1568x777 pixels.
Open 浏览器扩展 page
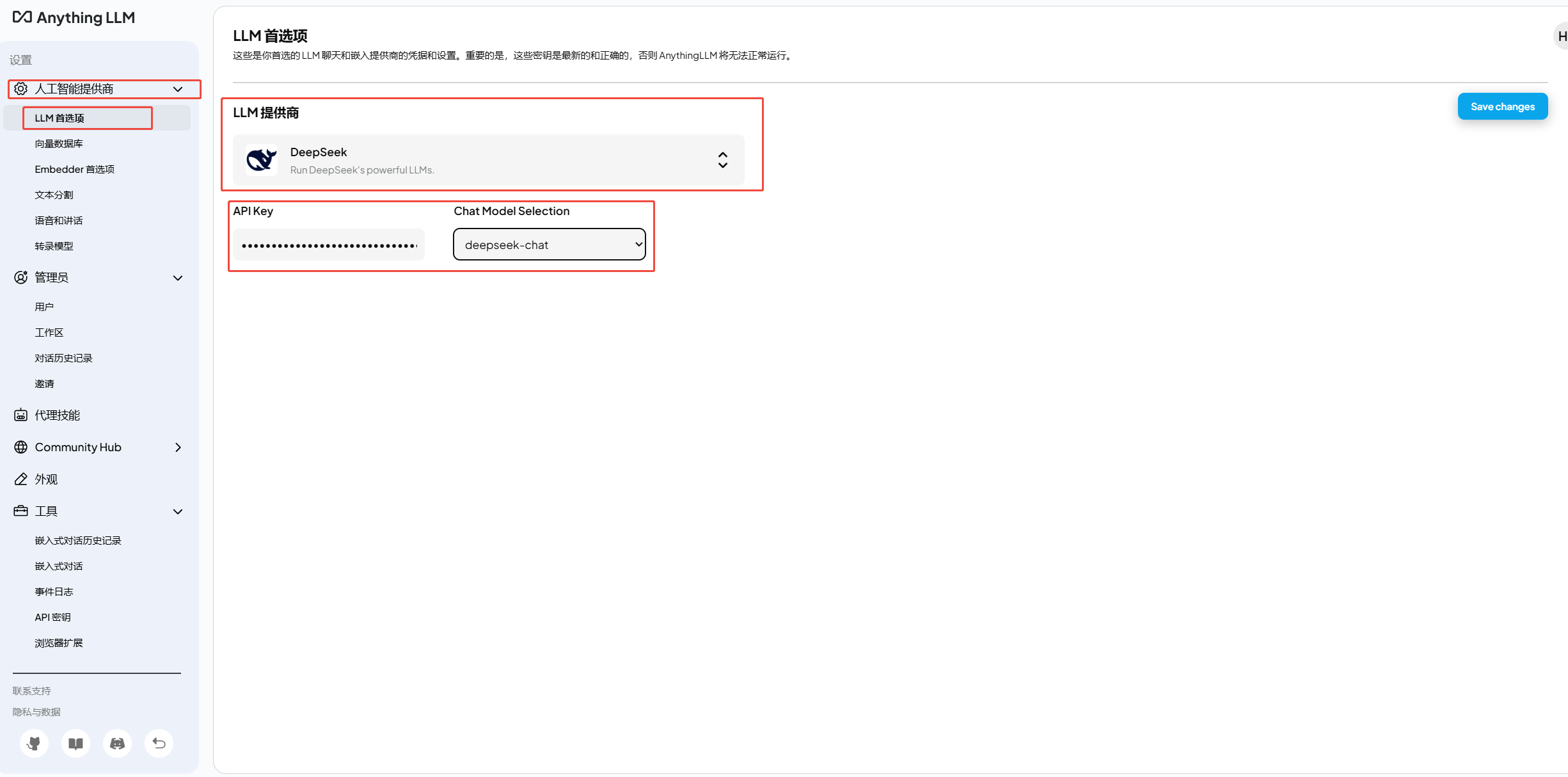point(59,643)
